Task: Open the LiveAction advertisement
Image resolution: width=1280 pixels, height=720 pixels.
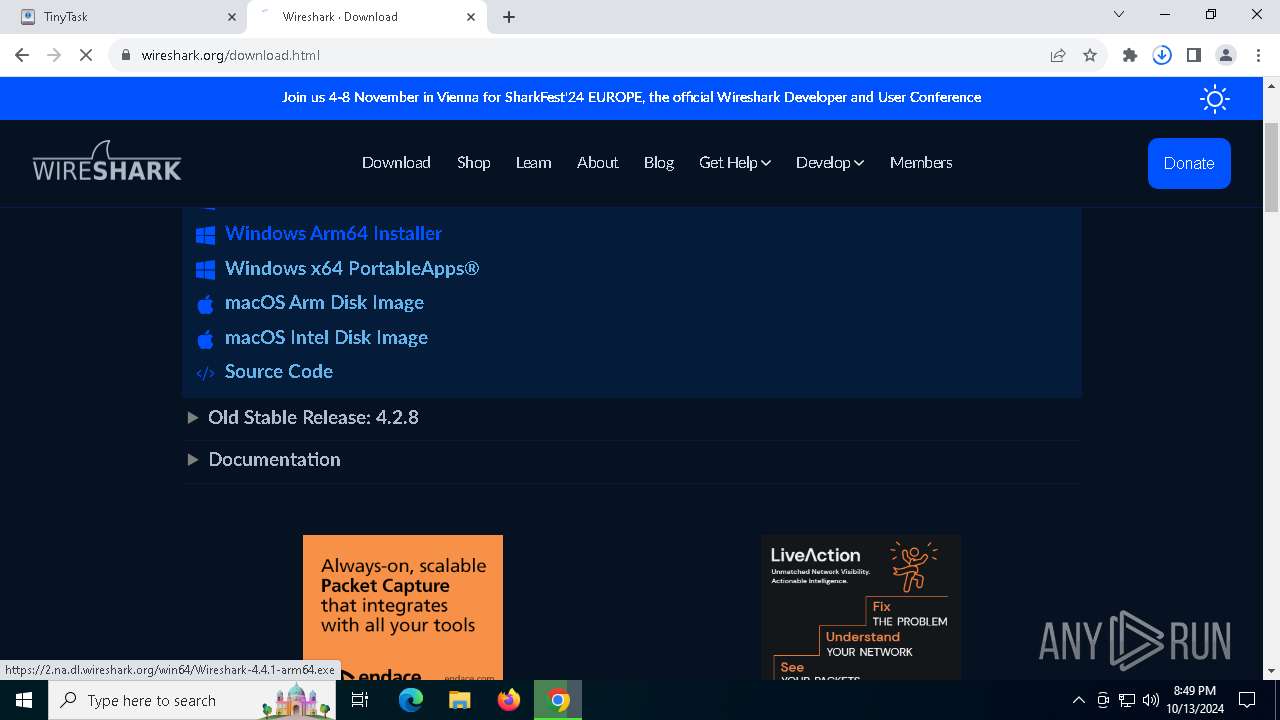Action: point(861,608)
